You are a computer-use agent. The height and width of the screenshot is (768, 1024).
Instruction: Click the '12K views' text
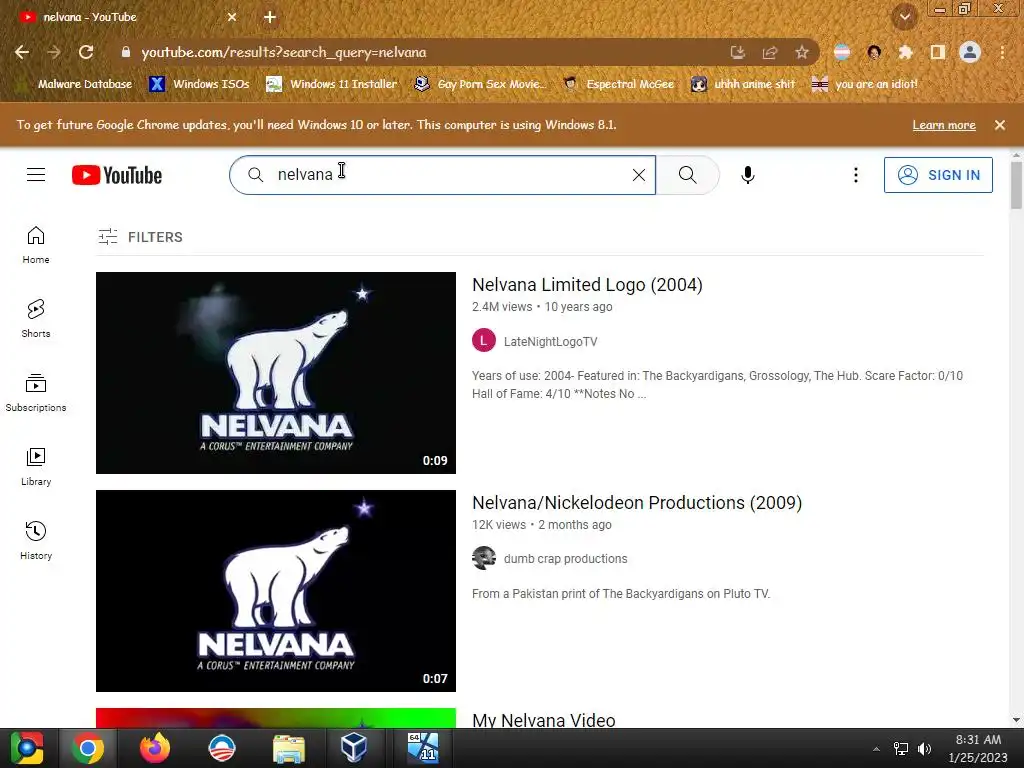tap(499, 525)
